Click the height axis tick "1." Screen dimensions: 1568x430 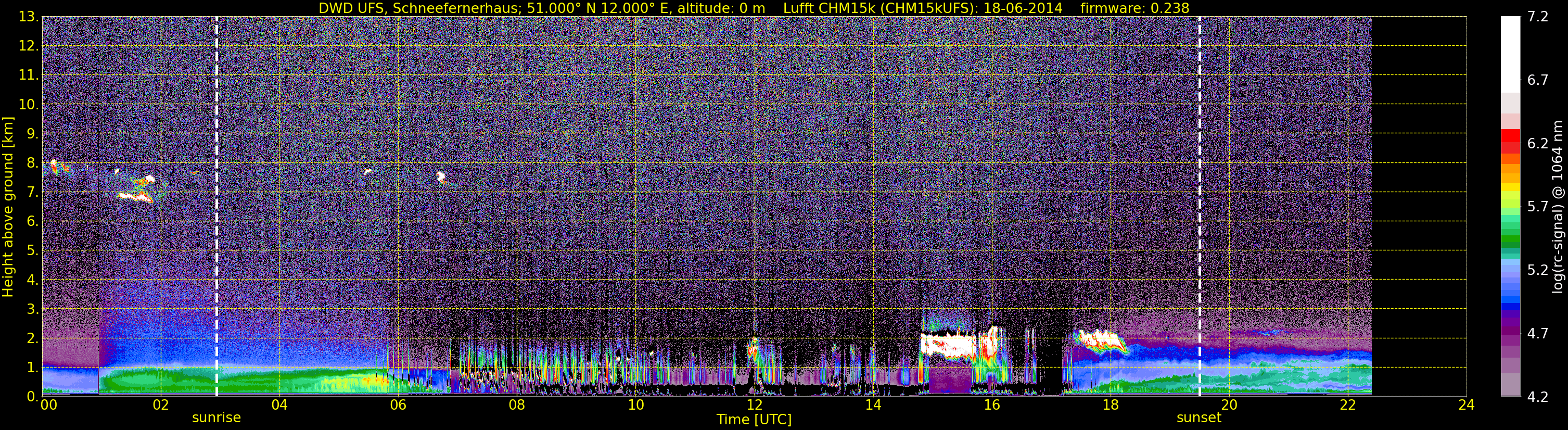[x=32, y=368]
